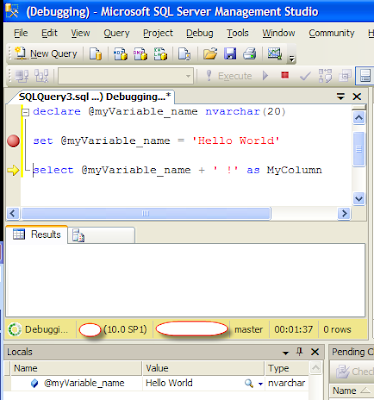Click the Execute button

point(229,76)
